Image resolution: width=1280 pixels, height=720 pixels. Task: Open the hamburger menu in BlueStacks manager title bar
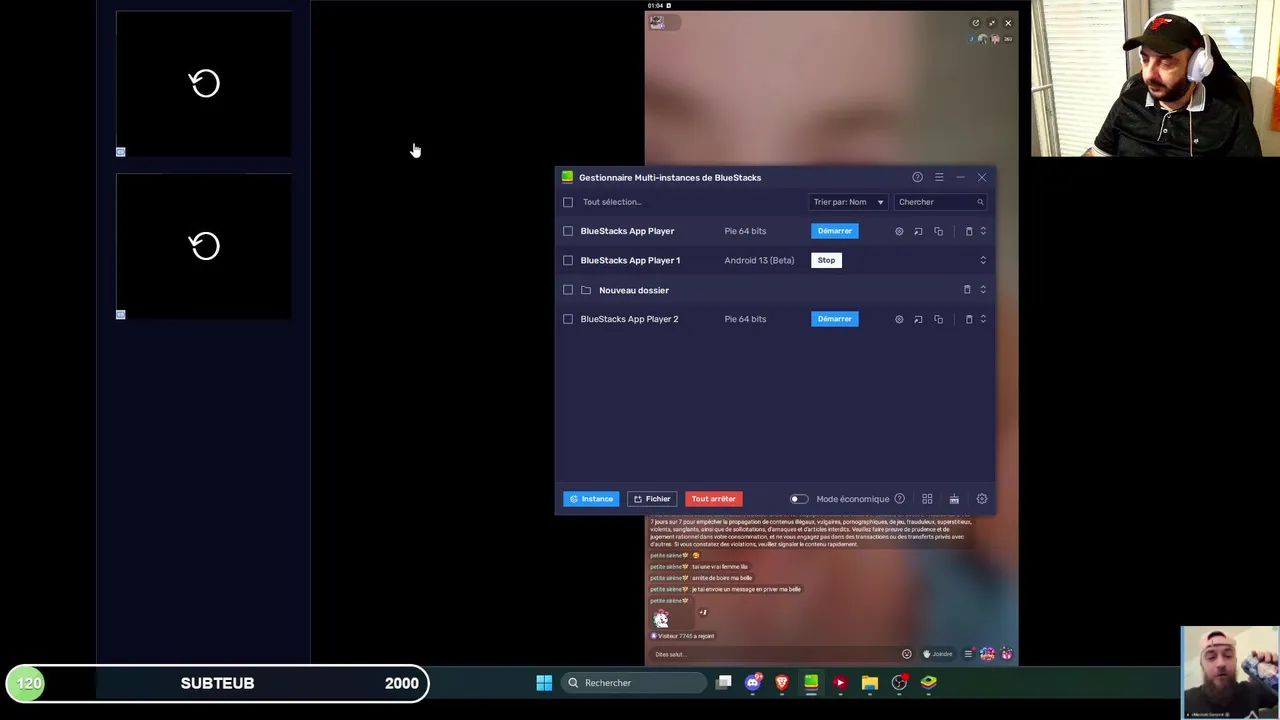pyautogui.click(x=939, y=177)
